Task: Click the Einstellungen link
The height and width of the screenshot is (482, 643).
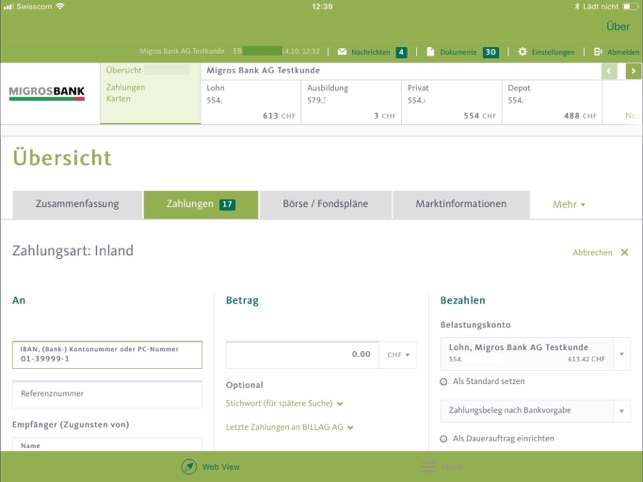Action: [x=553, y=52]
